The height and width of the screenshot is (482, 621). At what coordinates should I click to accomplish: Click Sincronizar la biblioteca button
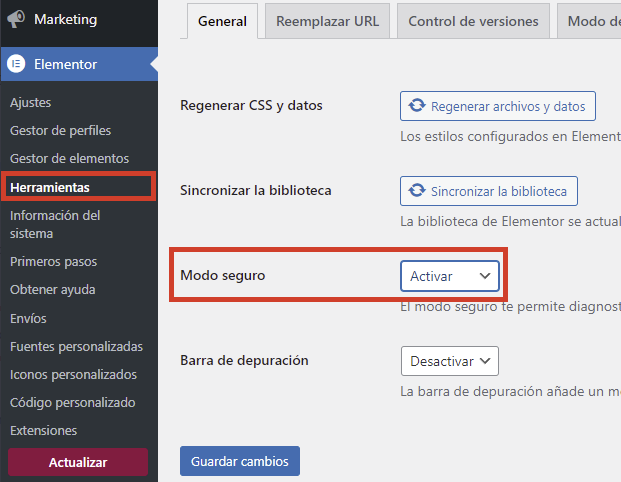[489, 191]
